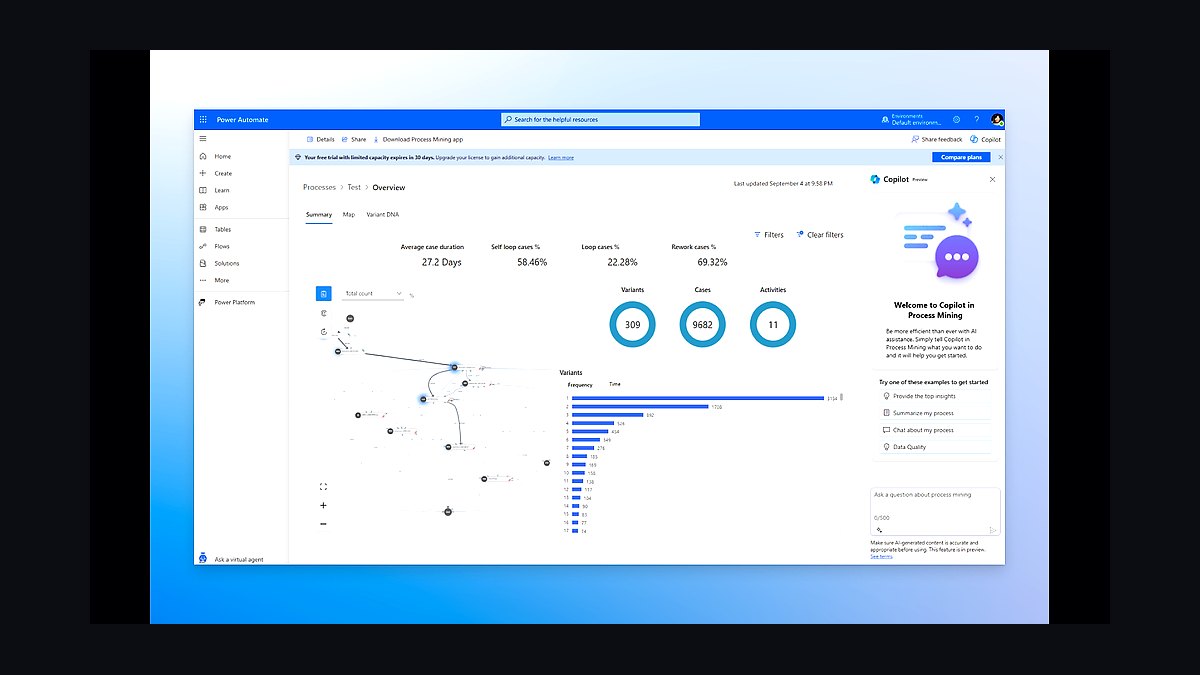Click the Cases donut showing 9682
The height and width of the screenshot is (675, 1200).
click(x=702, y=325)
